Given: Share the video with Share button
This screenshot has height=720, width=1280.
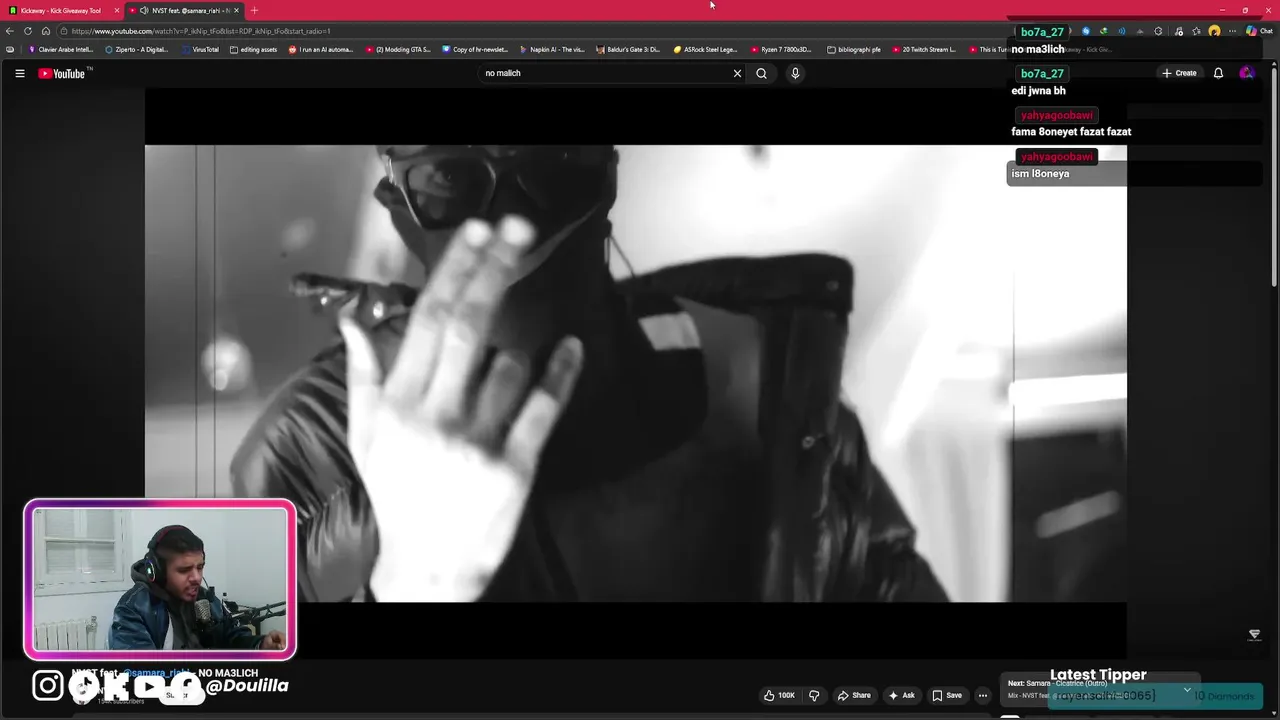Looking at the screenshot, I should click(854, 695).
